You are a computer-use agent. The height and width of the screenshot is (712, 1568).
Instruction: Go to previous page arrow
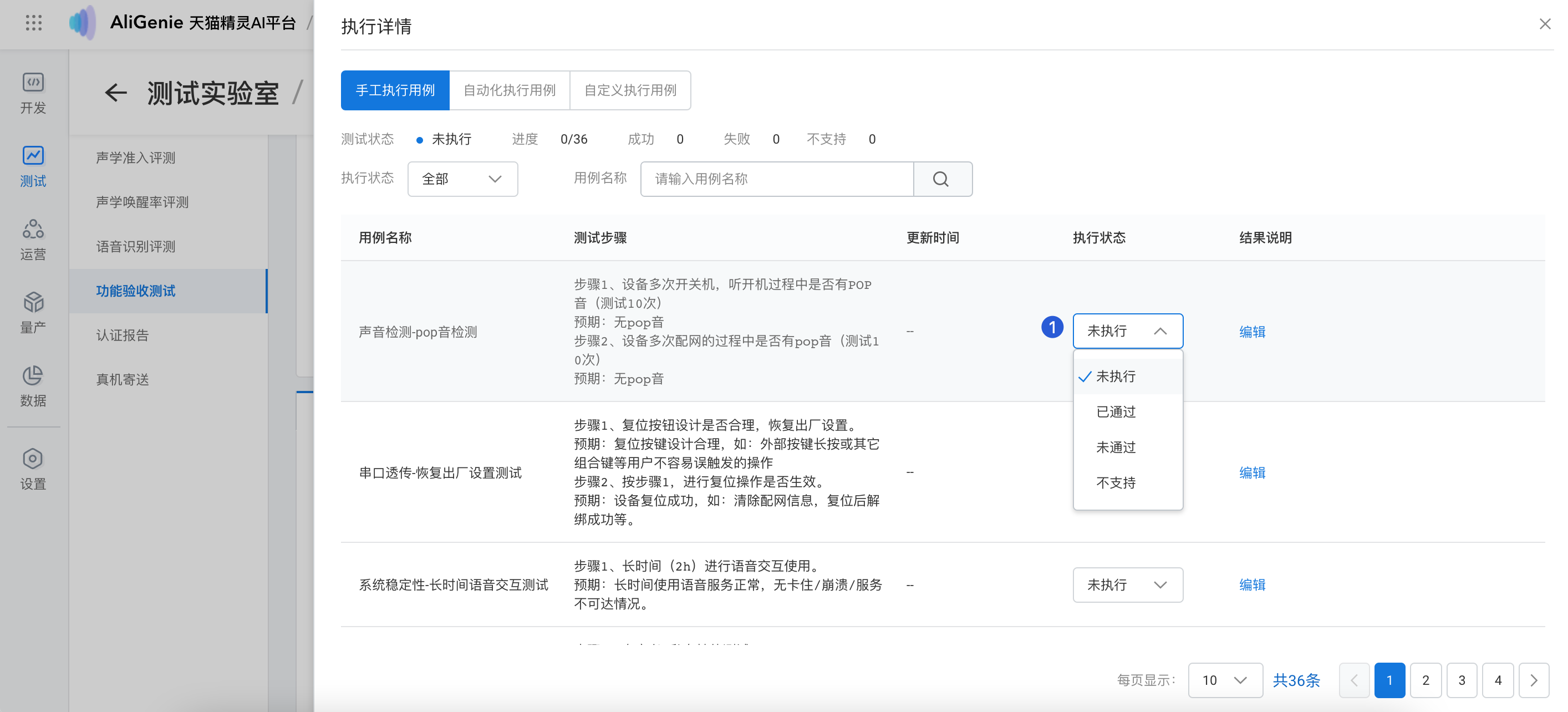click(1355, 680)
